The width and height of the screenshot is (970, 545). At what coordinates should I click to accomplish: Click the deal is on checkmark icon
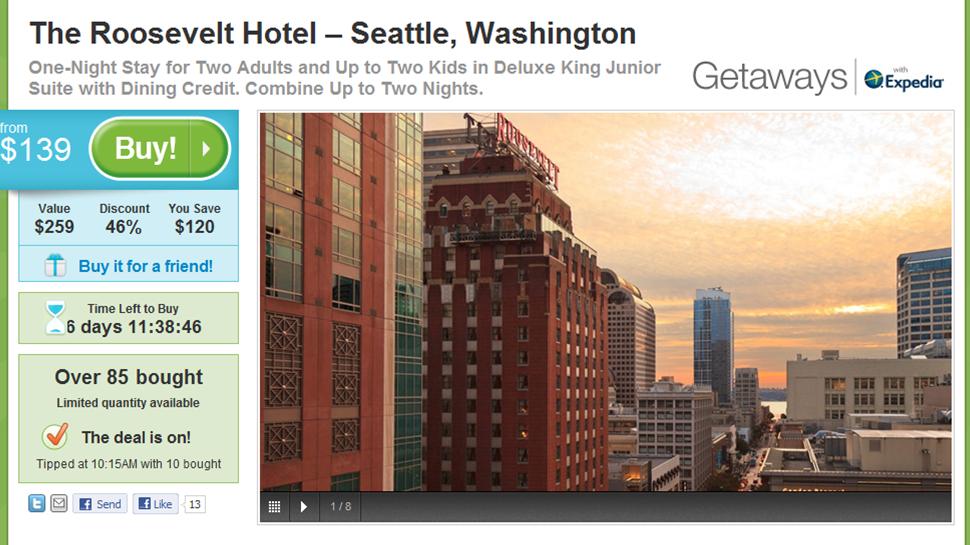click(55, 436)
